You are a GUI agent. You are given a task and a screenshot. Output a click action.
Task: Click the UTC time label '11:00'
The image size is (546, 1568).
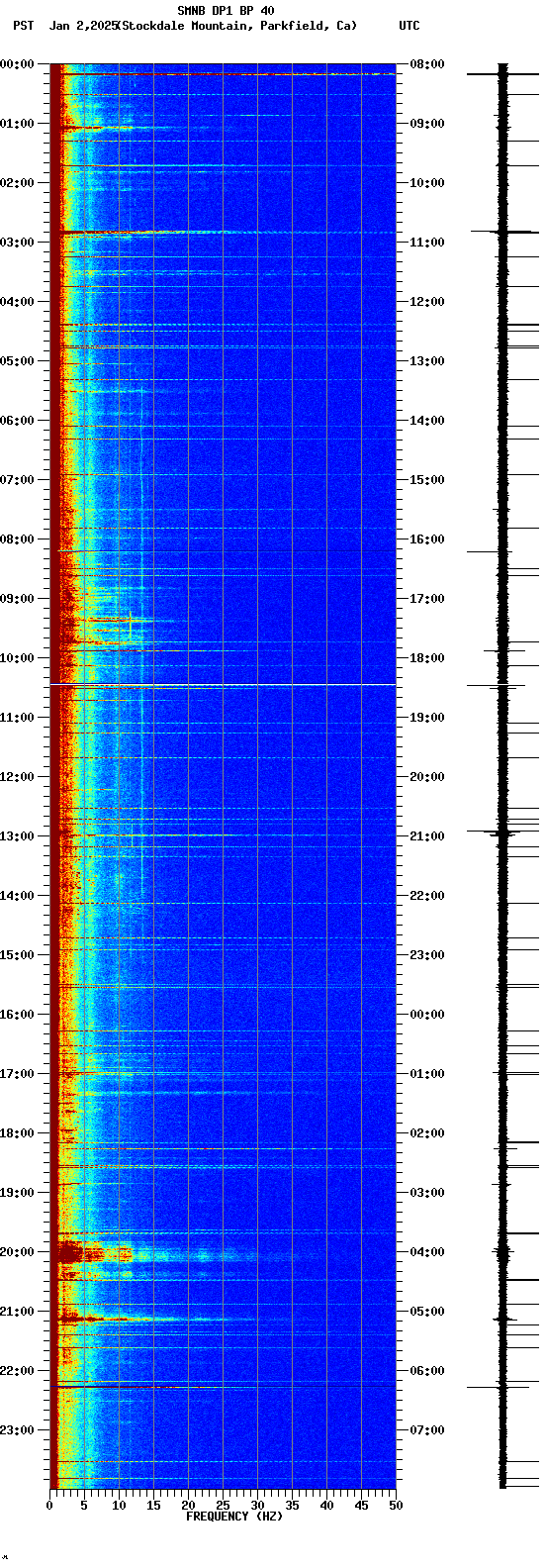pos(426,243)
